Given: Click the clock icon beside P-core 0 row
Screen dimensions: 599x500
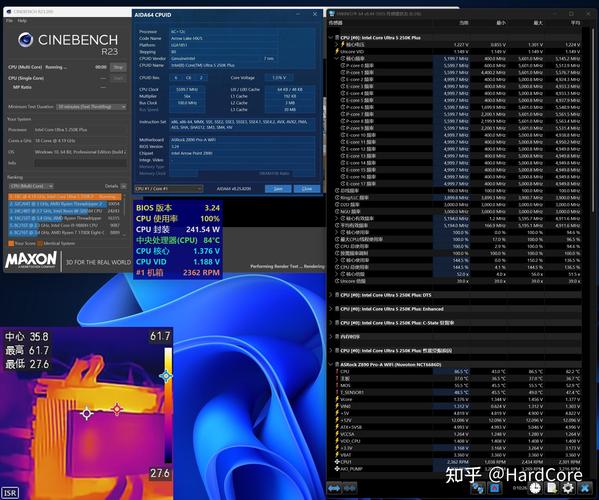Looking at the screenshot, I should click(x=343, y=65).
